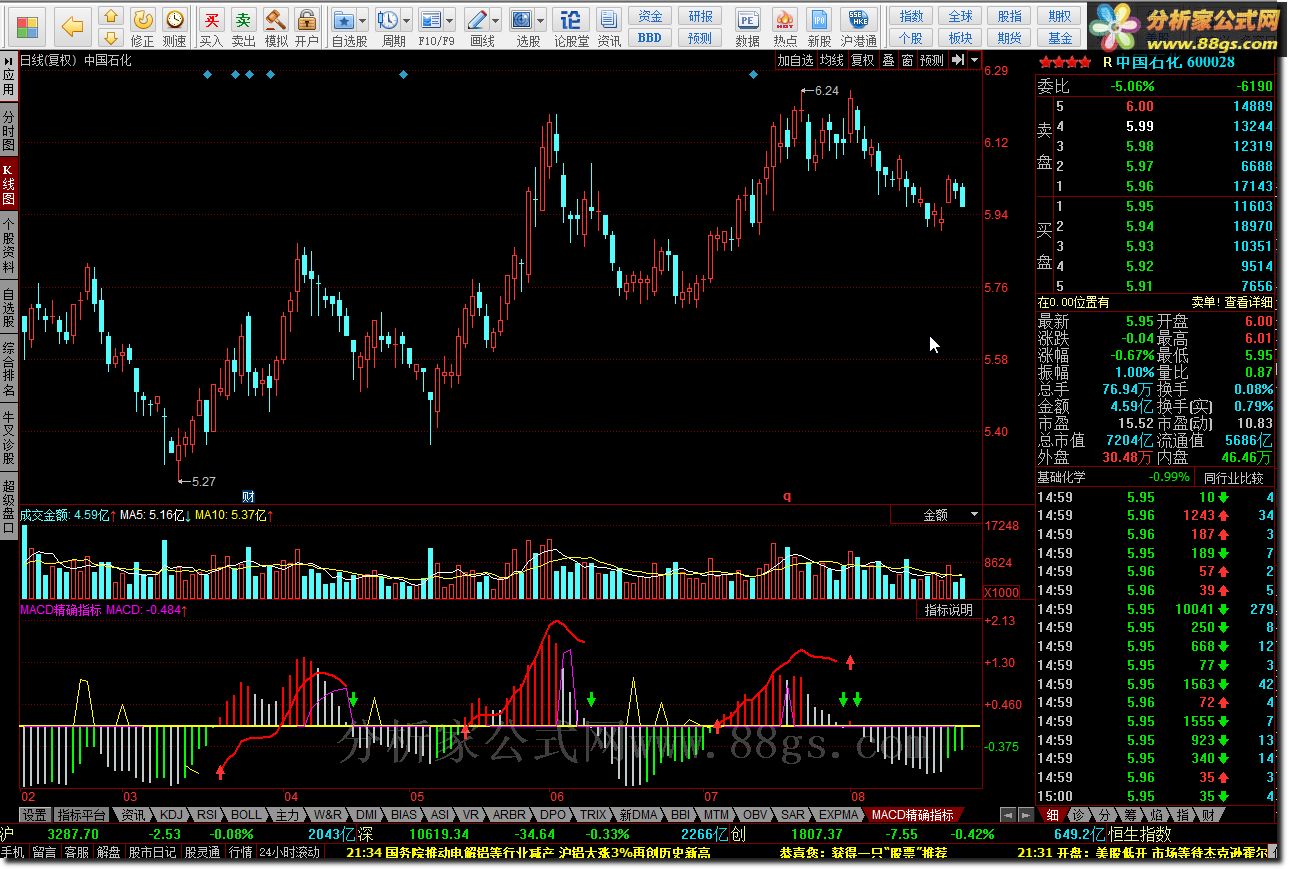The image size is (1289, 869).
Task: Open the 个股资料 sidebar tab
Action: point(9,246)
